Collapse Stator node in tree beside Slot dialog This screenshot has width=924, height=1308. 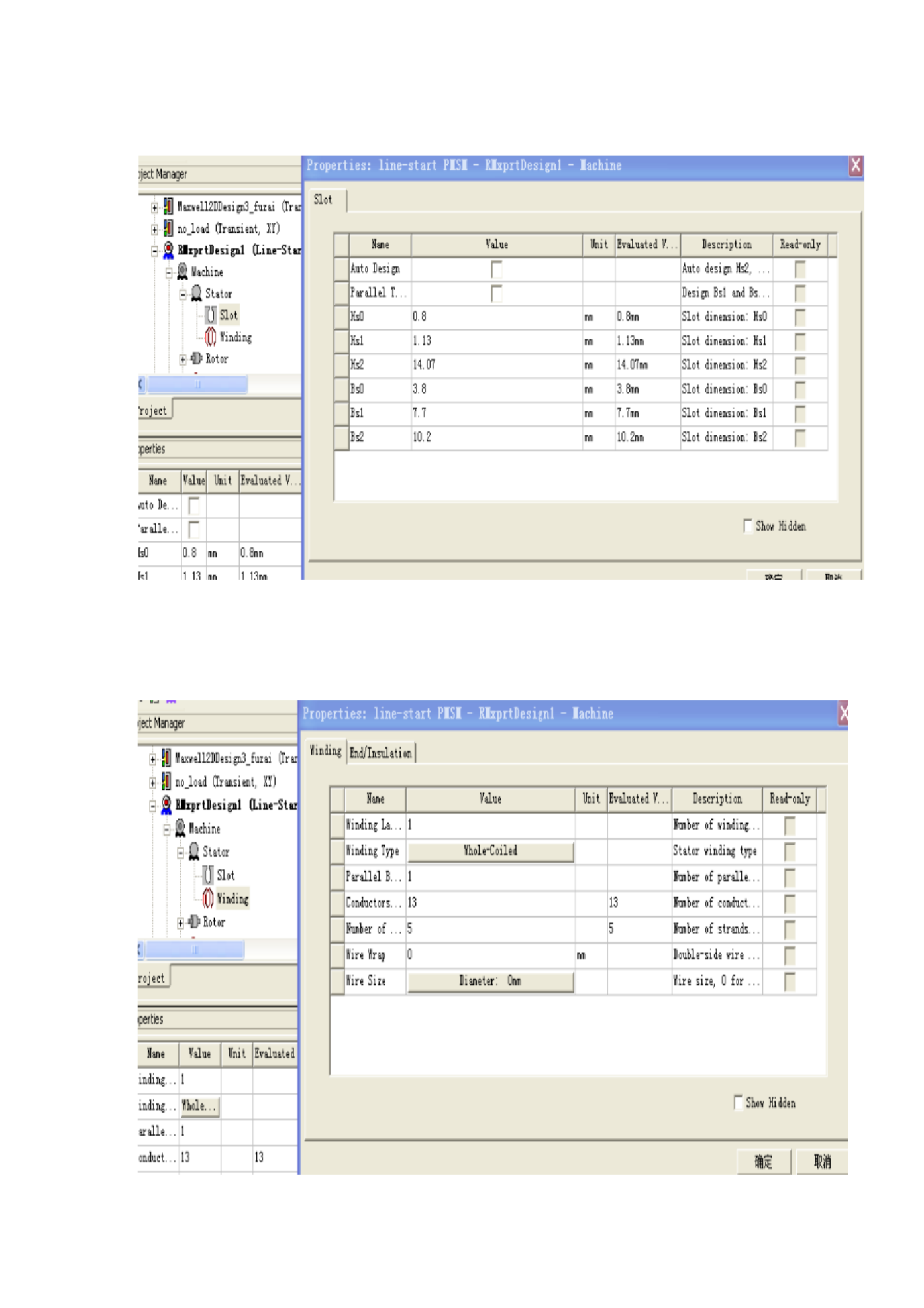tap(183, 295)
